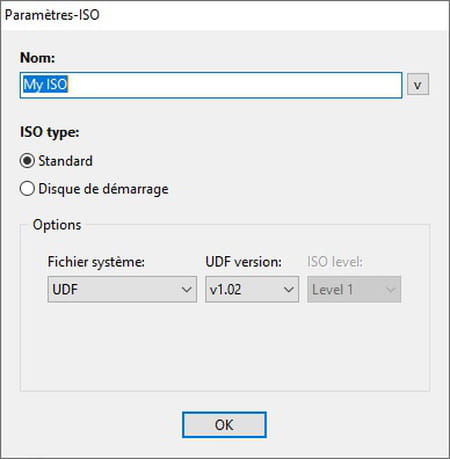The width and height of the screenshot is (450, 459).
Task: Click the "Nom:" field label
Action: point(37,58)
